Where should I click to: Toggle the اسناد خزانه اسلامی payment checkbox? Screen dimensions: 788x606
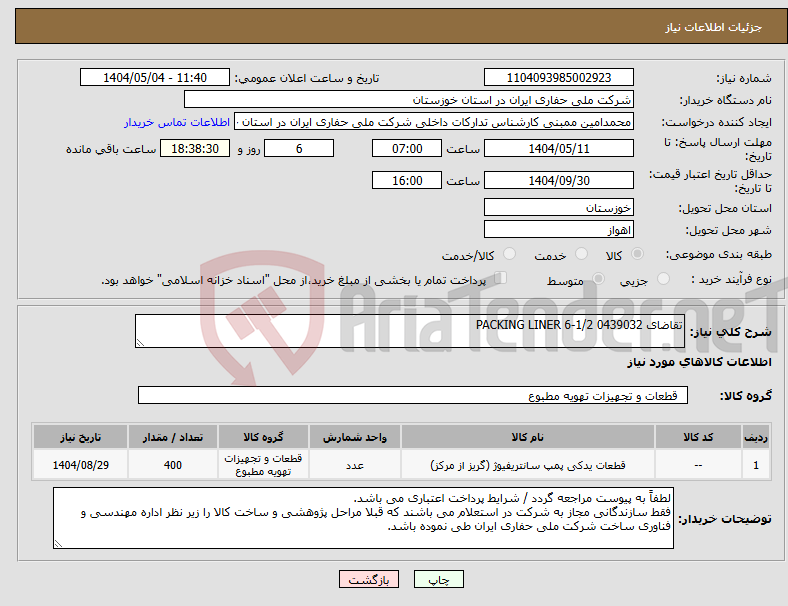tap(500, 278)
